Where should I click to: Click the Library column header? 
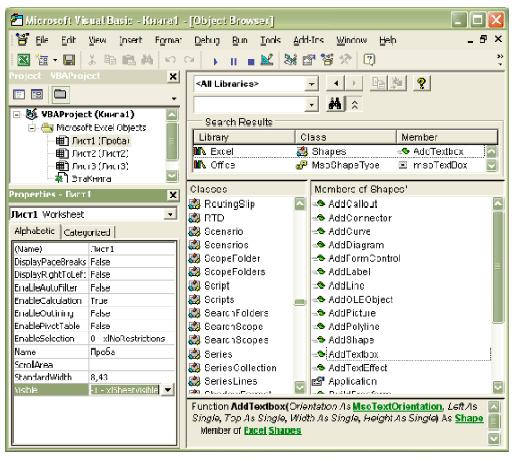(x=244, y=137)
